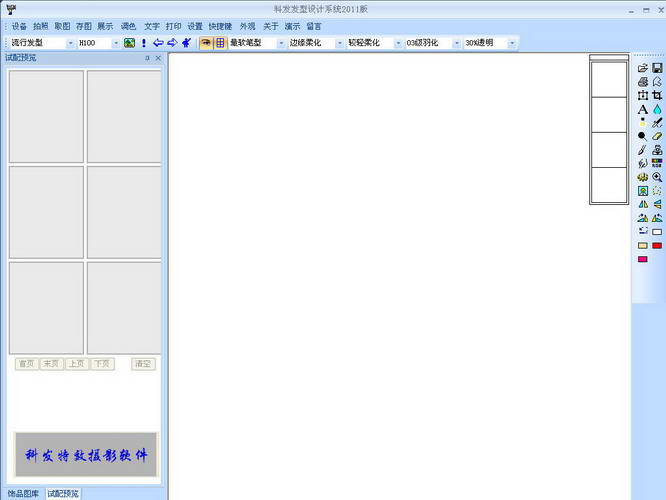
Task: Click the blue exclamation mark icon
Action: click(x=144, y=42)
